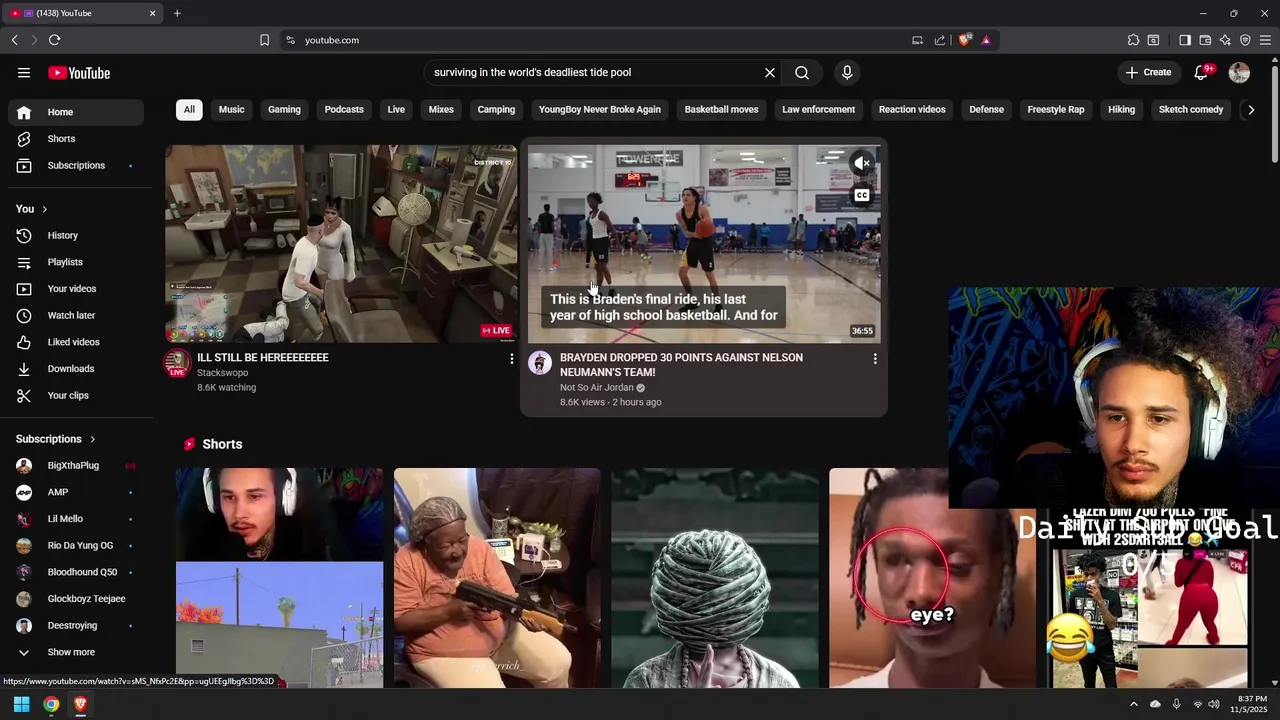Image resolution: width=1280 pixels, height=720 pixels.
Task: Open options for ILL STILL BE HEREEEEEEEE
Action: pyautogui.click(x=512, y=358)
